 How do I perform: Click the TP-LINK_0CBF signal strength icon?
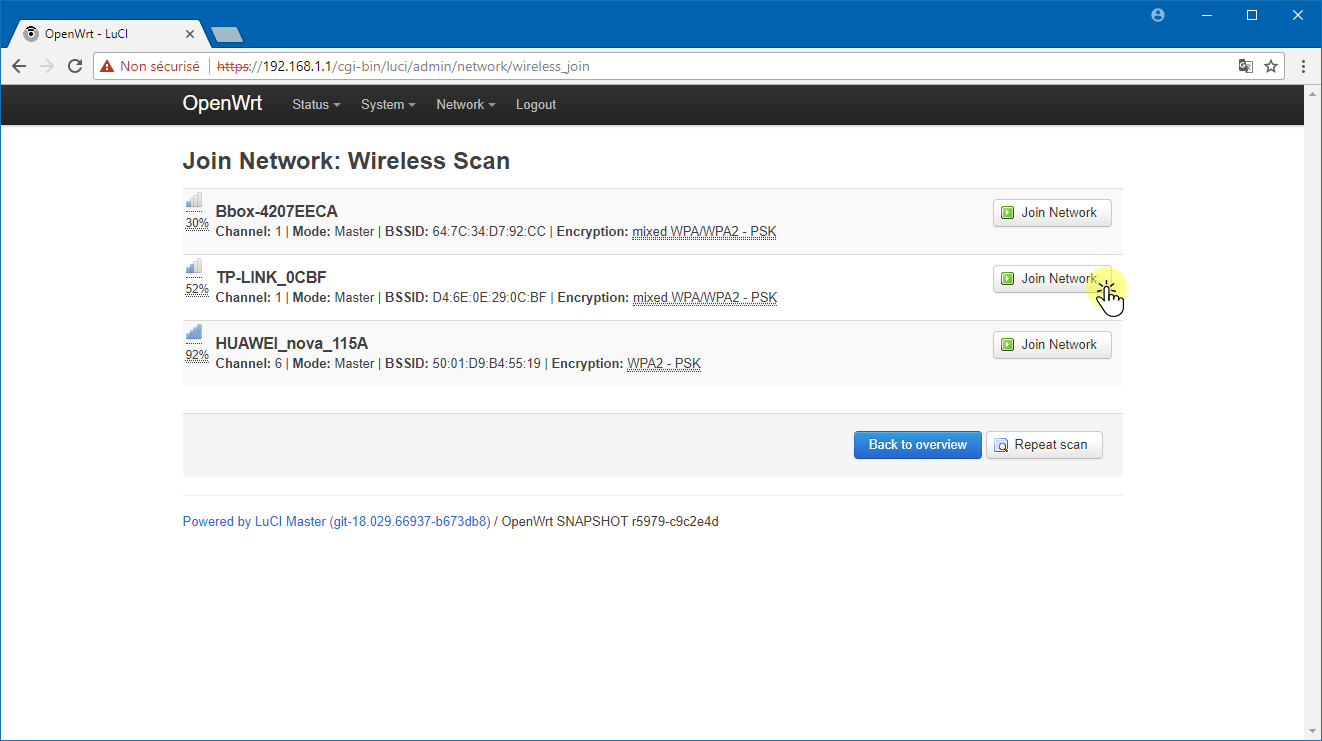pos(194,266)
